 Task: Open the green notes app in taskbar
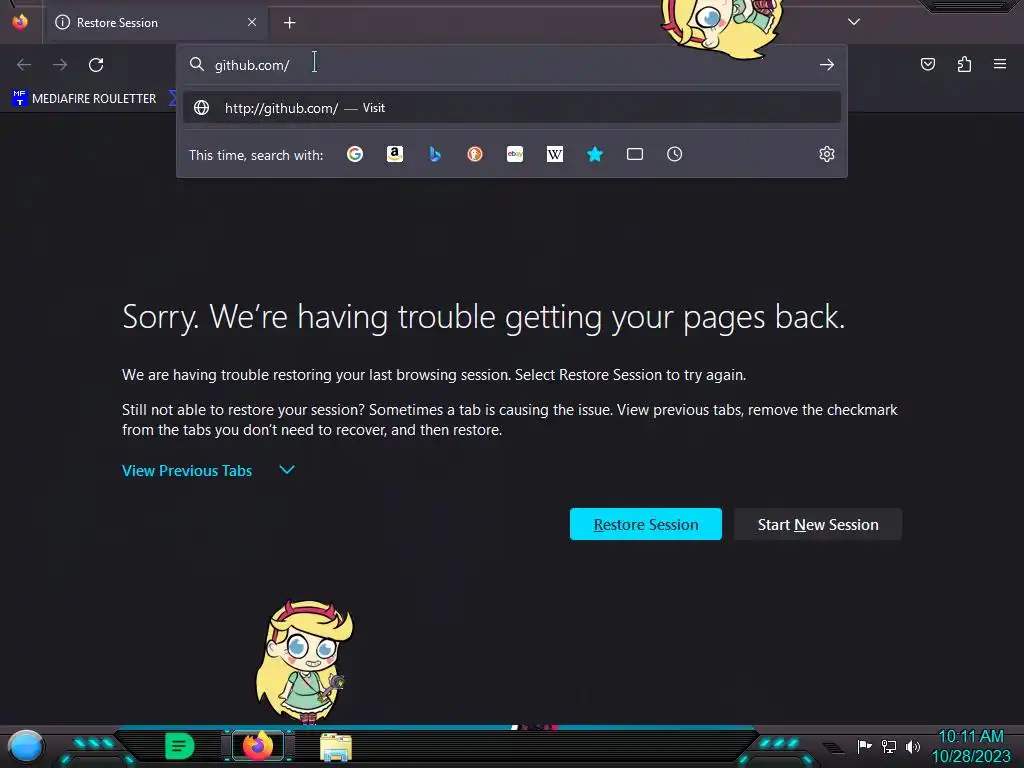(180, 746)
